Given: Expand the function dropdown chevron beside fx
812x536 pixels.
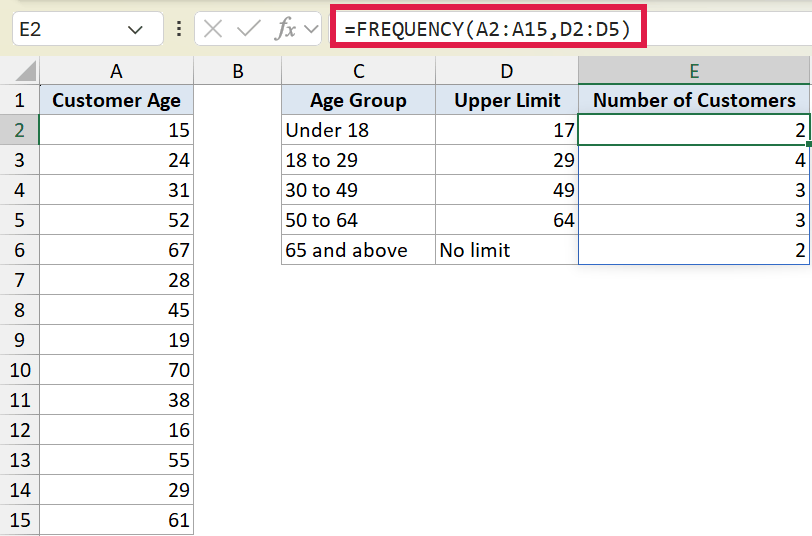Looking at the screenshot, I should [311, 29].
